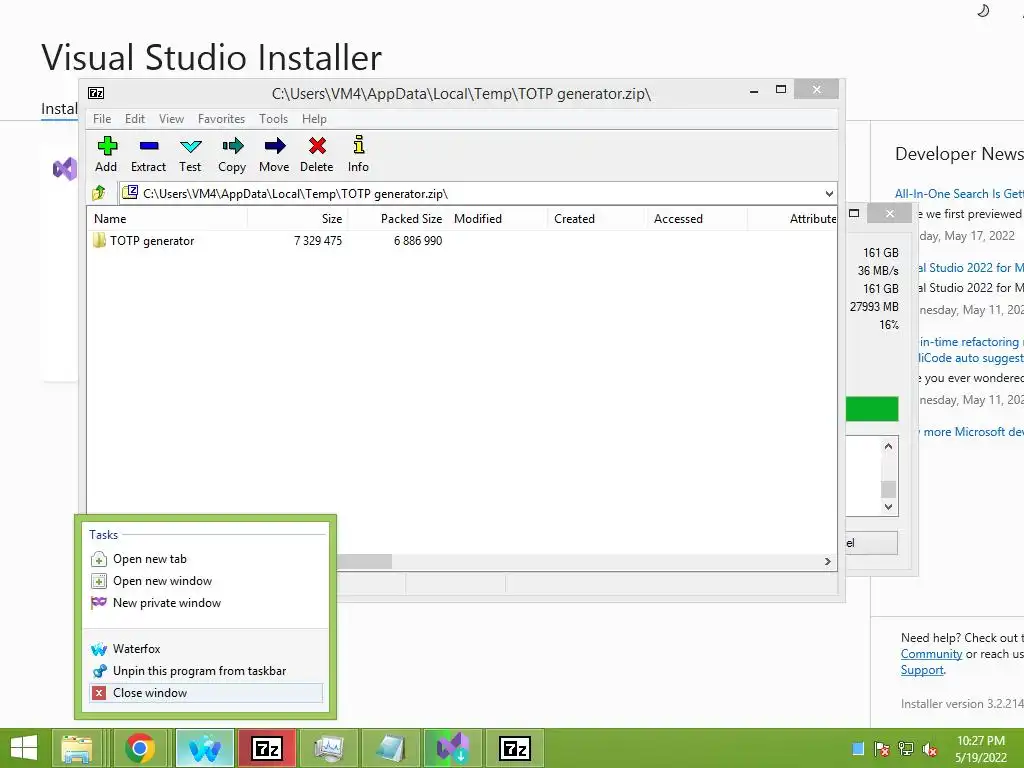Go up one folder level icon
Image resolution: width=1024 pixels, height=768 pixels.
[99, 193]
